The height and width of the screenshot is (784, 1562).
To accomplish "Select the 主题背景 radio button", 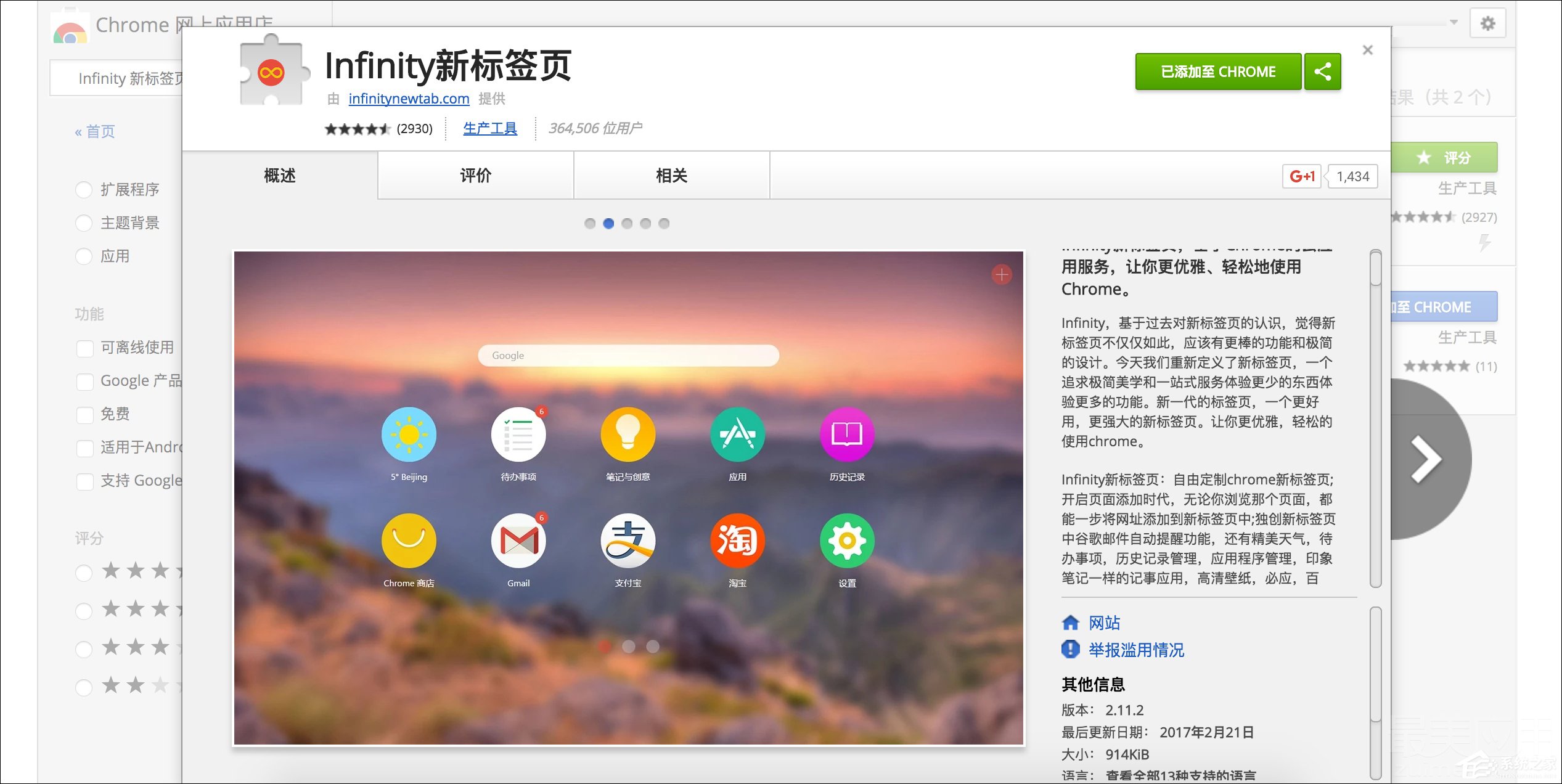I will click(x=84, y=223).
